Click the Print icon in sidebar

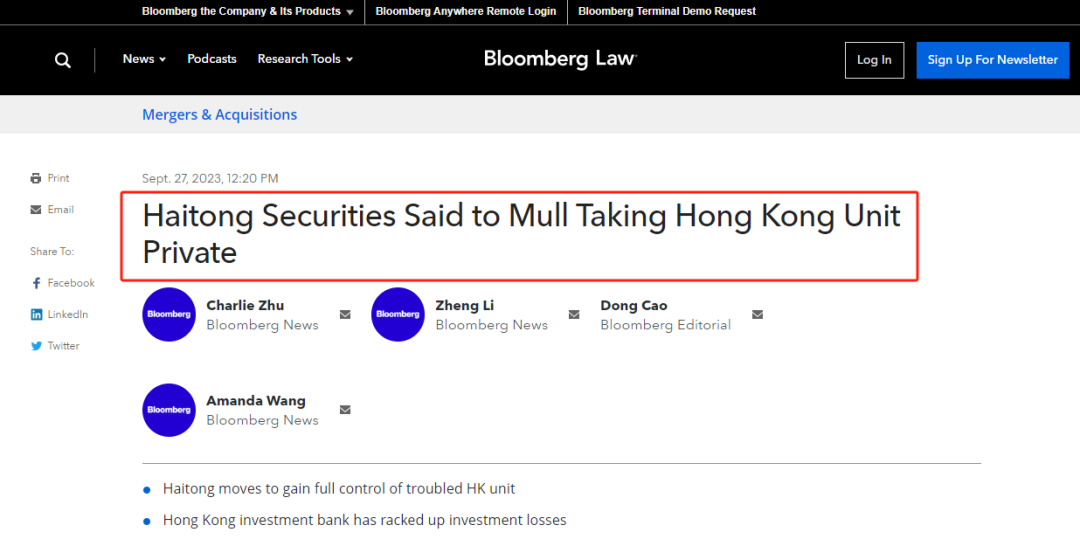pyautogui.click(x=36, y=178)
